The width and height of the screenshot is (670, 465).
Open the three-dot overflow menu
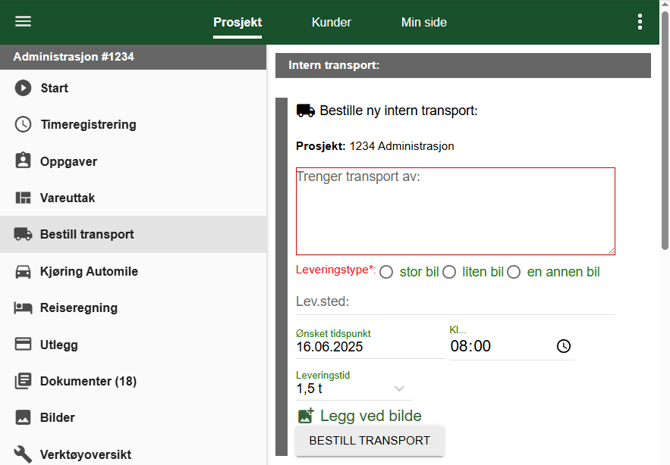(x=640, y=22)
